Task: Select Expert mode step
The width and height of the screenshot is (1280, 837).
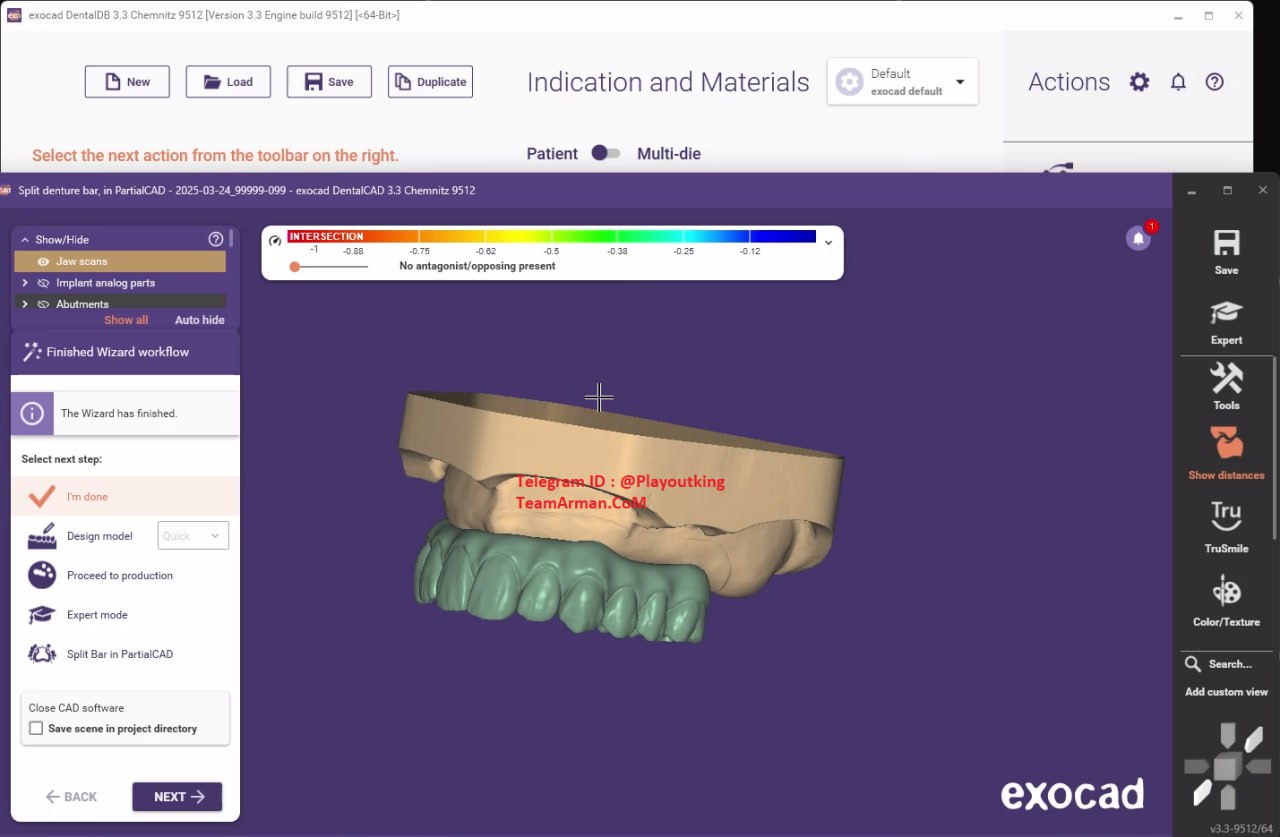Action: tap(97, 615)
